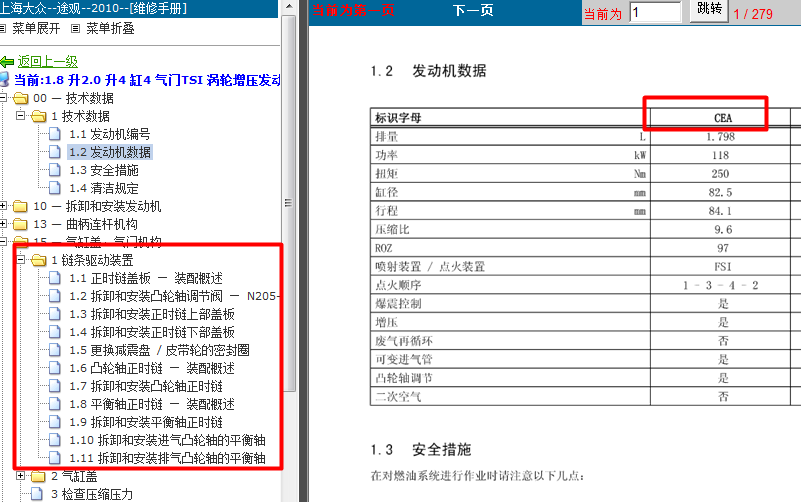801x502 pixels.
Task: Open 1.3 拆卸和安装正时链上部盖板
Action: click(x=152, y=314)
